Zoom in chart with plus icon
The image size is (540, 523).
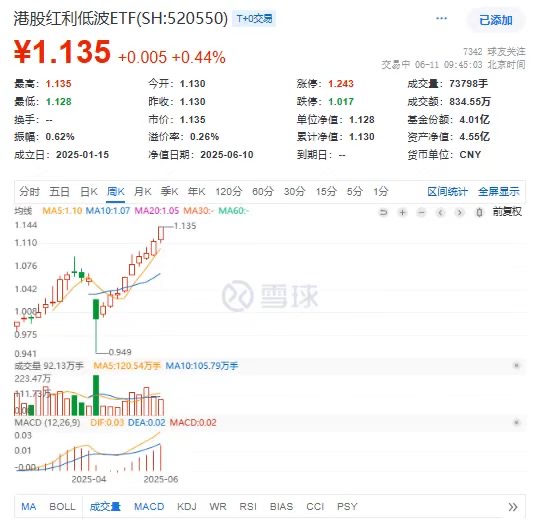402,212
